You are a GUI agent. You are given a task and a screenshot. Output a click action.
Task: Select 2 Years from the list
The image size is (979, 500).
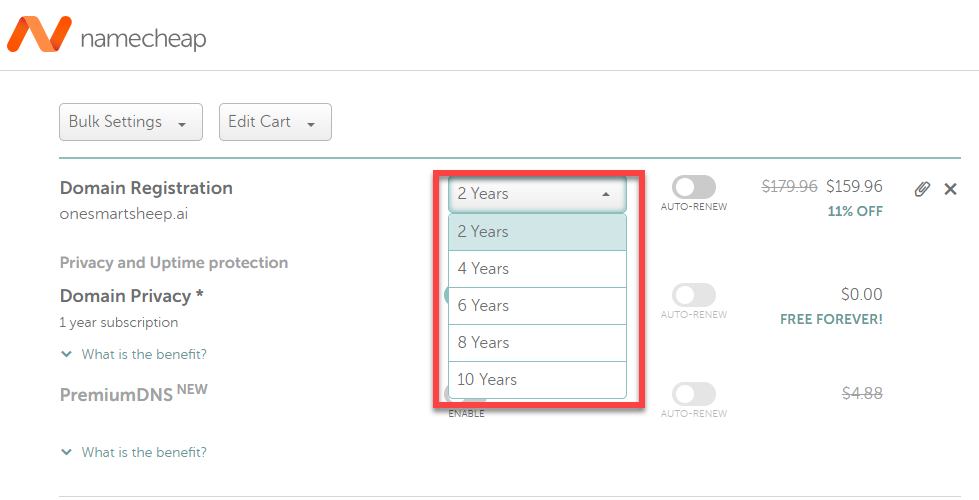click(537, 232)
